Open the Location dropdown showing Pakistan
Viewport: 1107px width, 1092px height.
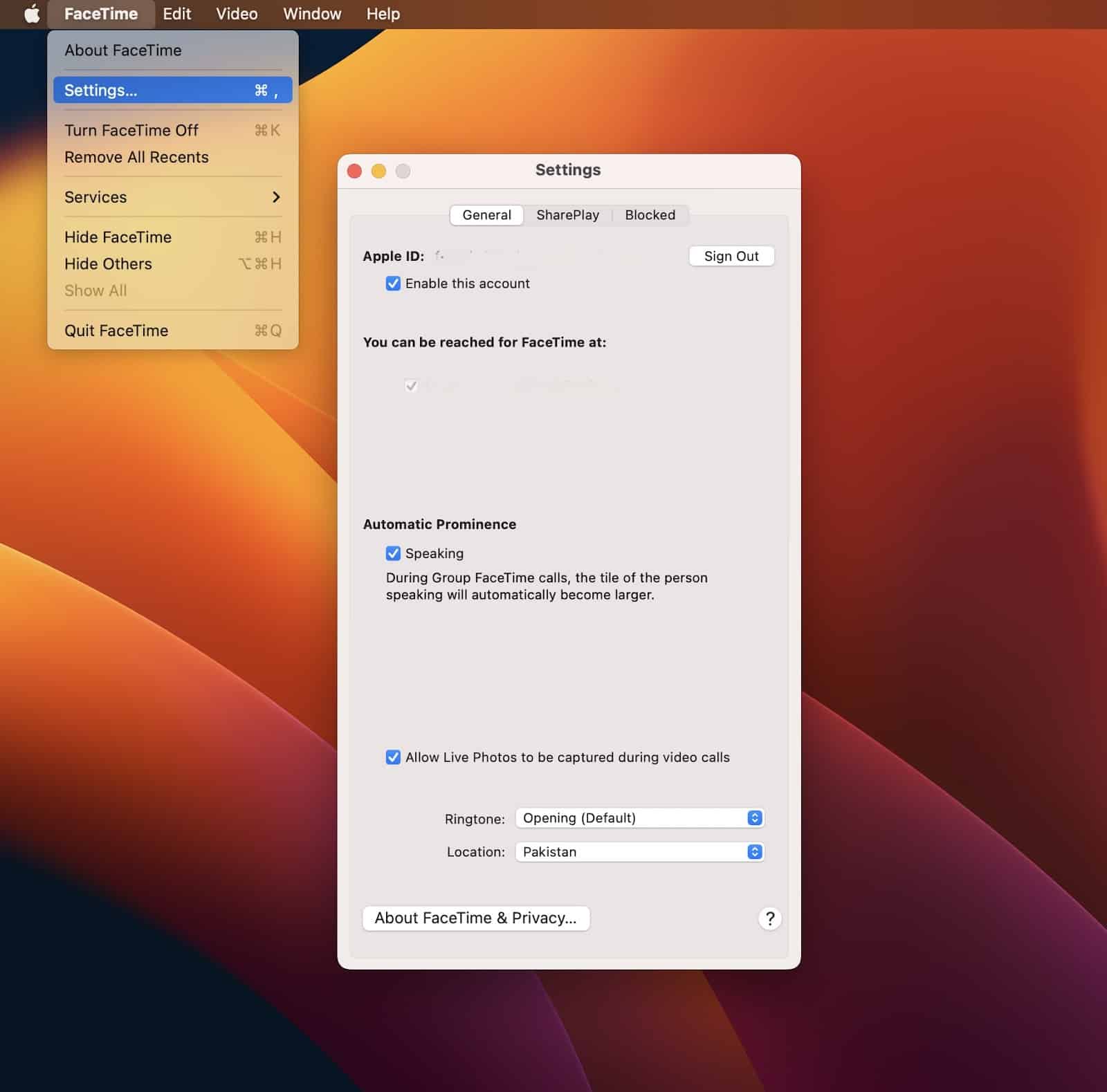pos(639,852)
